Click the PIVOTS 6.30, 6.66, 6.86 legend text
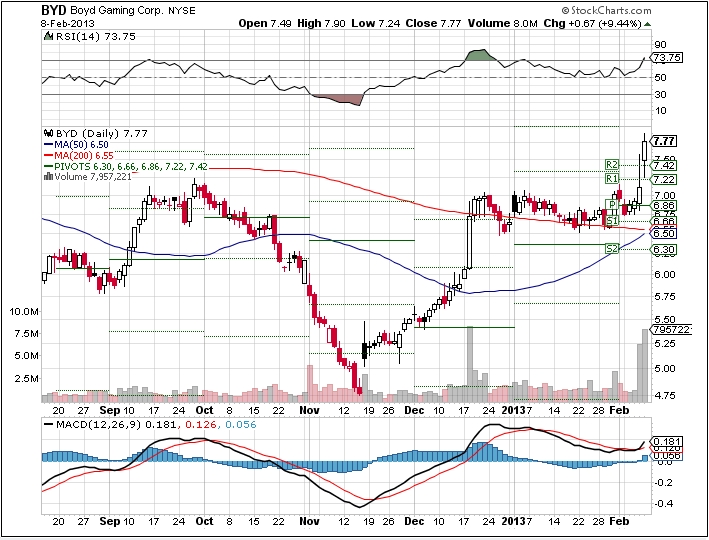The height and width of the screenshot is (540, 709). tap(131, 166)
